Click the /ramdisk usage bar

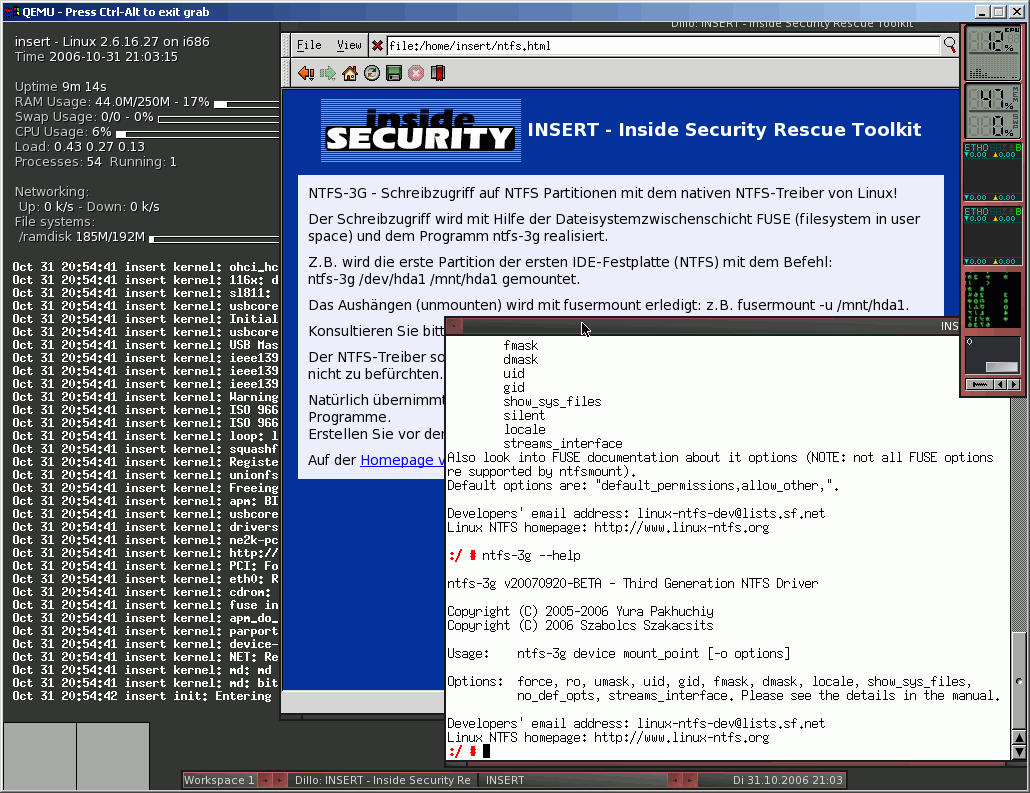pyautogui.click(x=214, y=238)
